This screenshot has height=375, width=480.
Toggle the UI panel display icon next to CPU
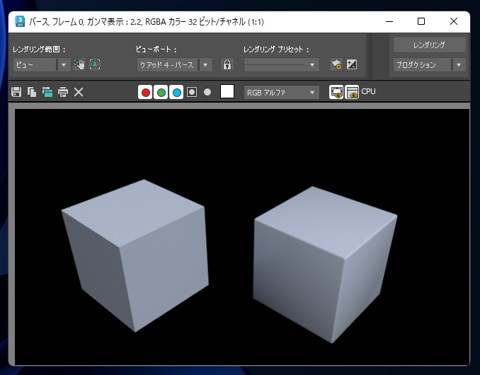(x=352, y=92)
